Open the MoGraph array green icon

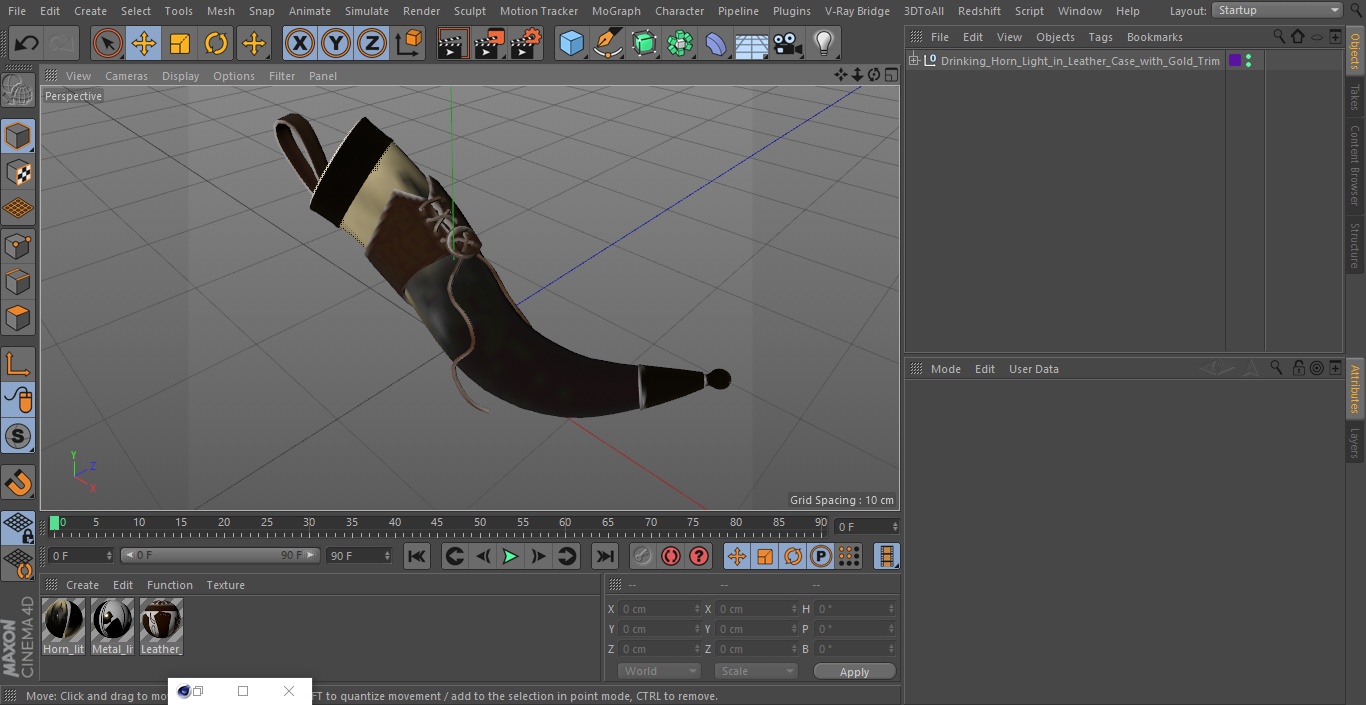pyautogui.click(x=680, y=44)
